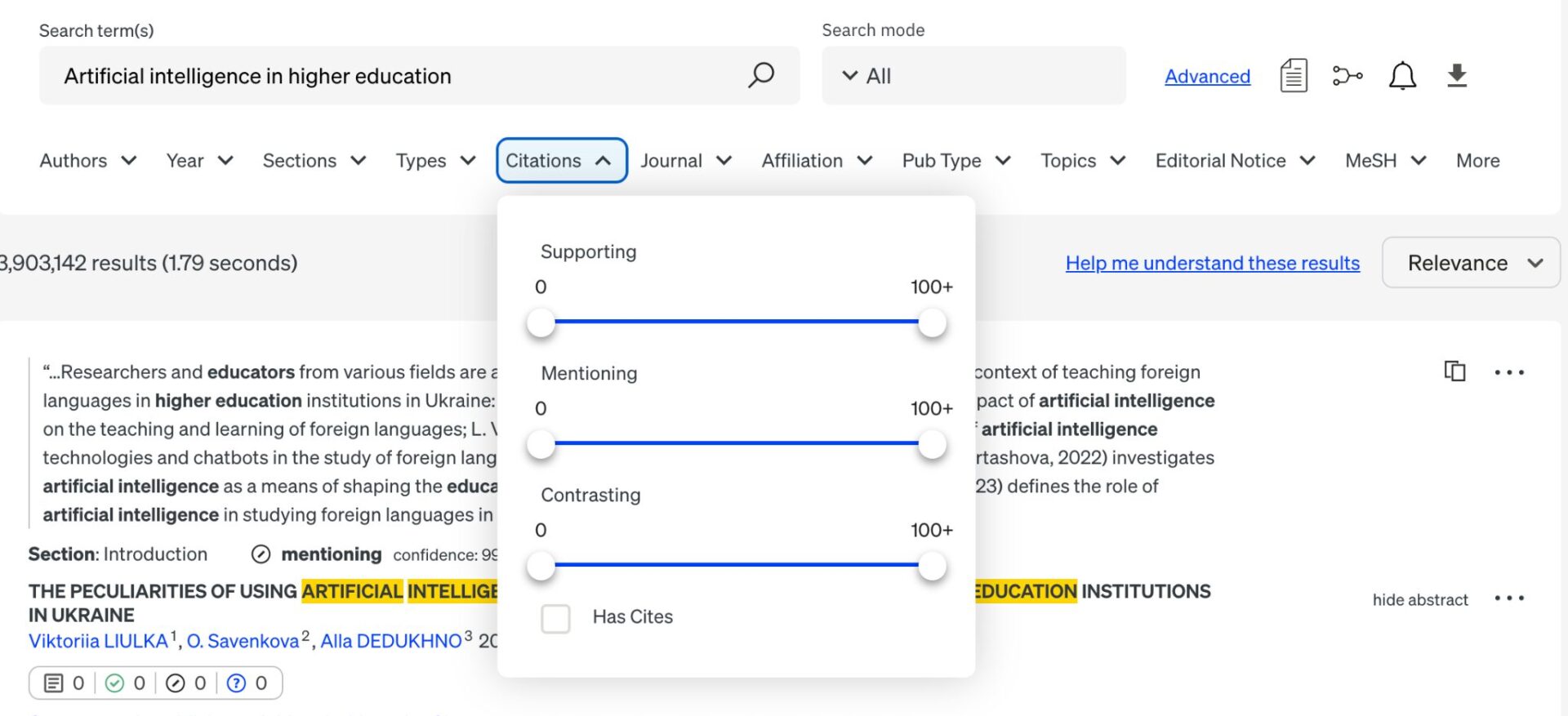This screenshot has height=716, width=1568.
Task: Open the Search mode All dropdown
Action: (973, 76)
